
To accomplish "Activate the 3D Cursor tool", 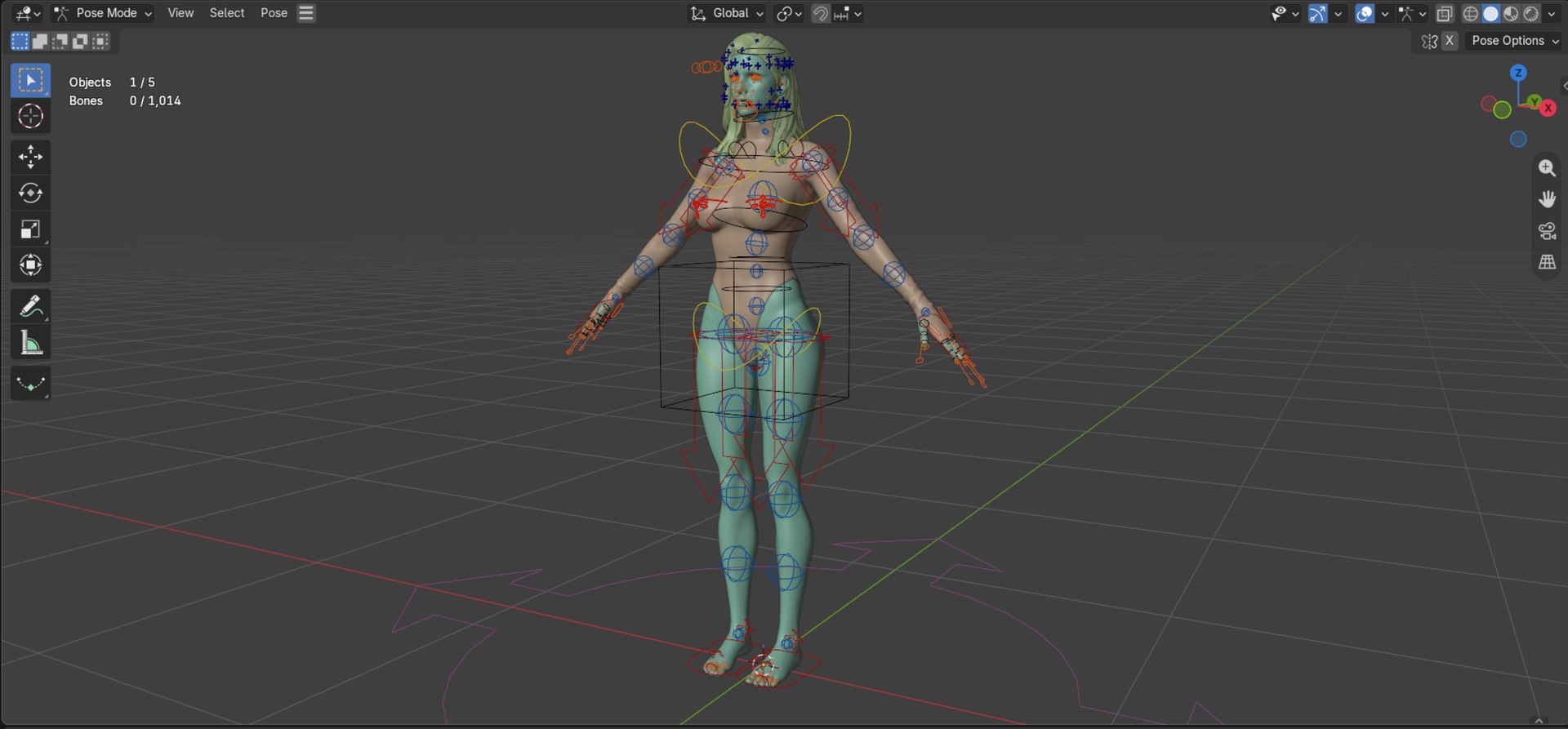I will click(30, 116).
